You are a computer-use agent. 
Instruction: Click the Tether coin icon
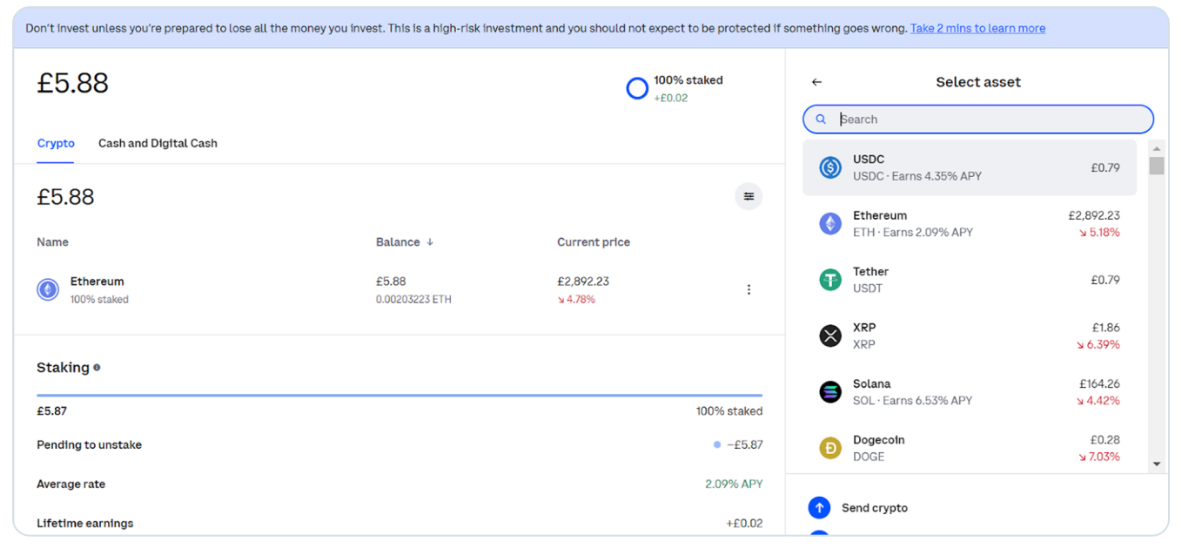pos(830,280)
